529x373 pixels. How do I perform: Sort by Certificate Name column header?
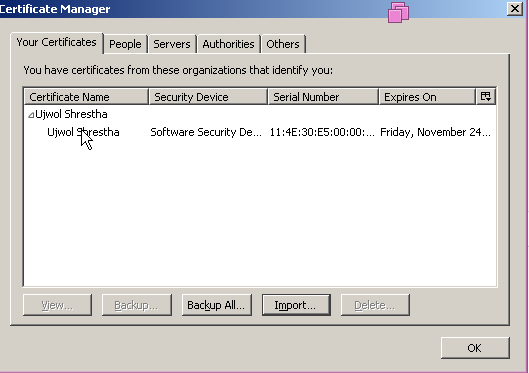(x=86, y=97)
